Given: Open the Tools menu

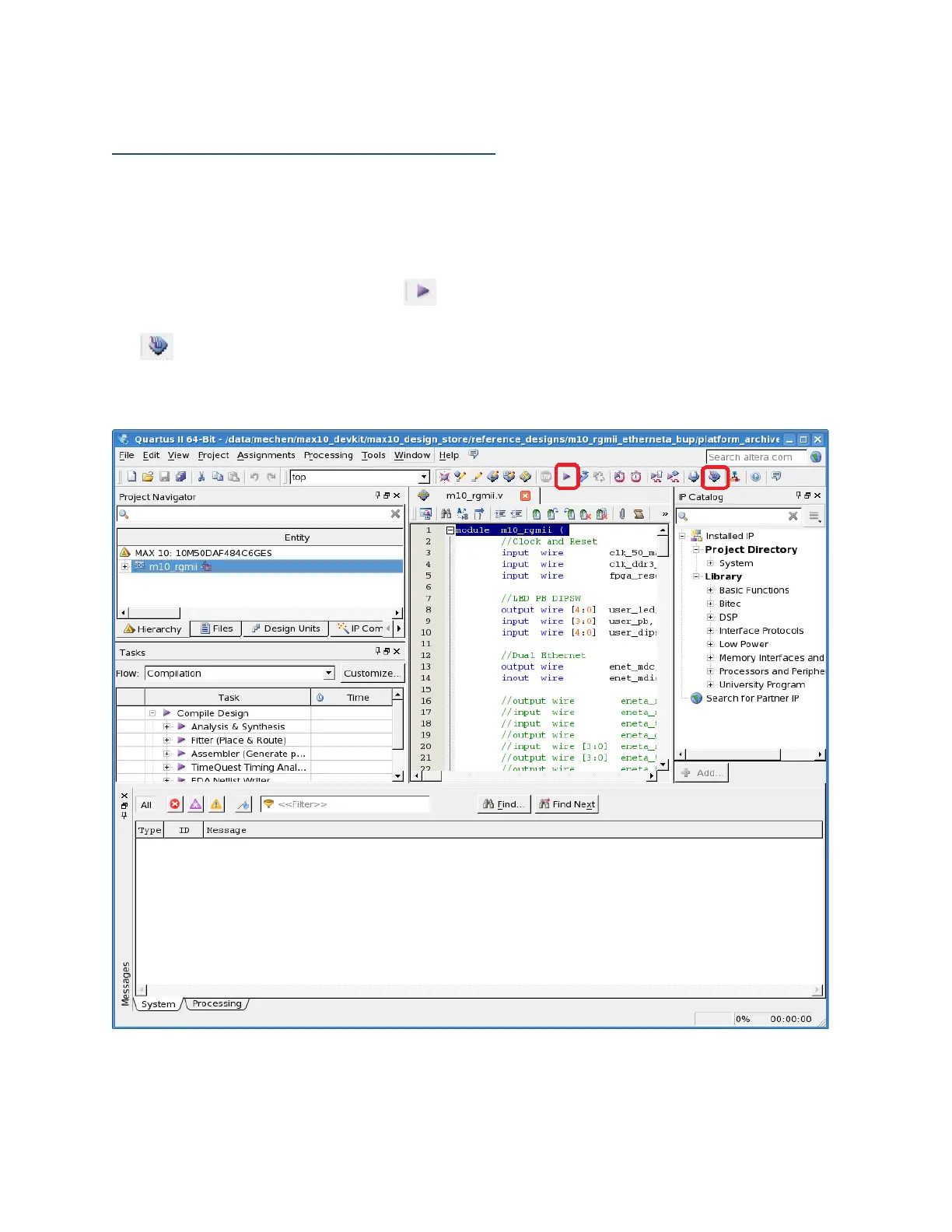Looking at the screenshot, I should 373,456.
